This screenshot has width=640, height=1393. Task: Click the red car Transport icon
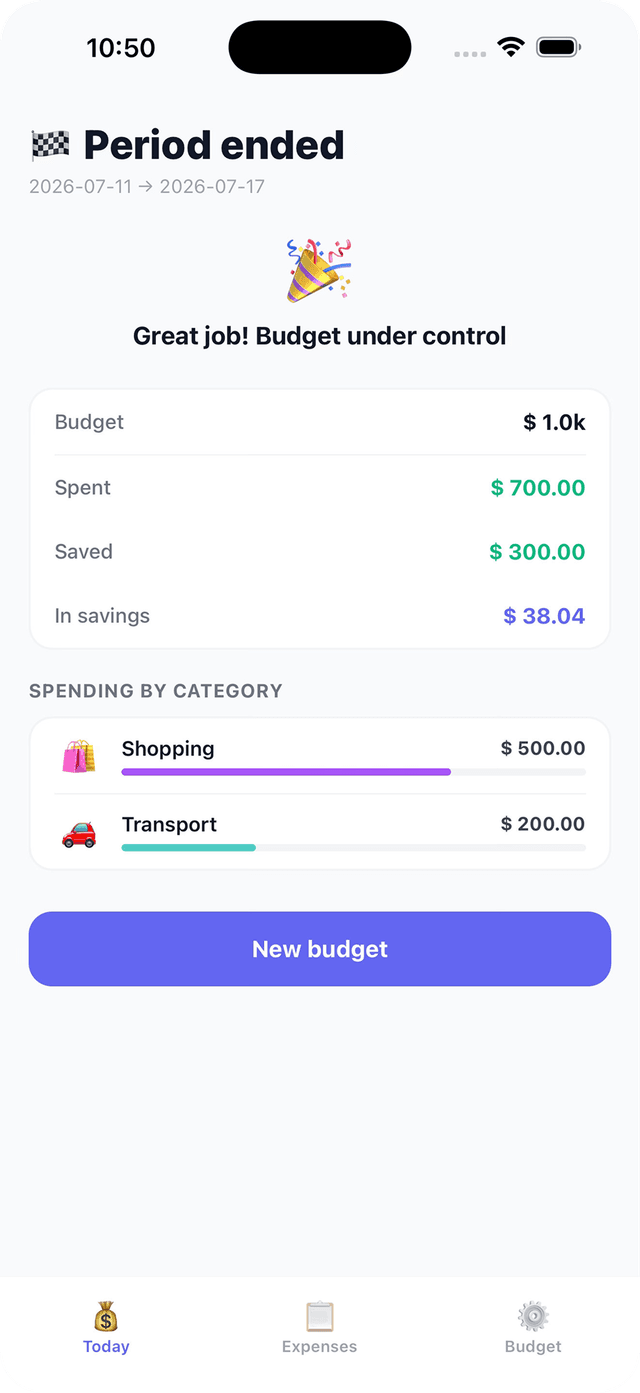tap(79, 832)
